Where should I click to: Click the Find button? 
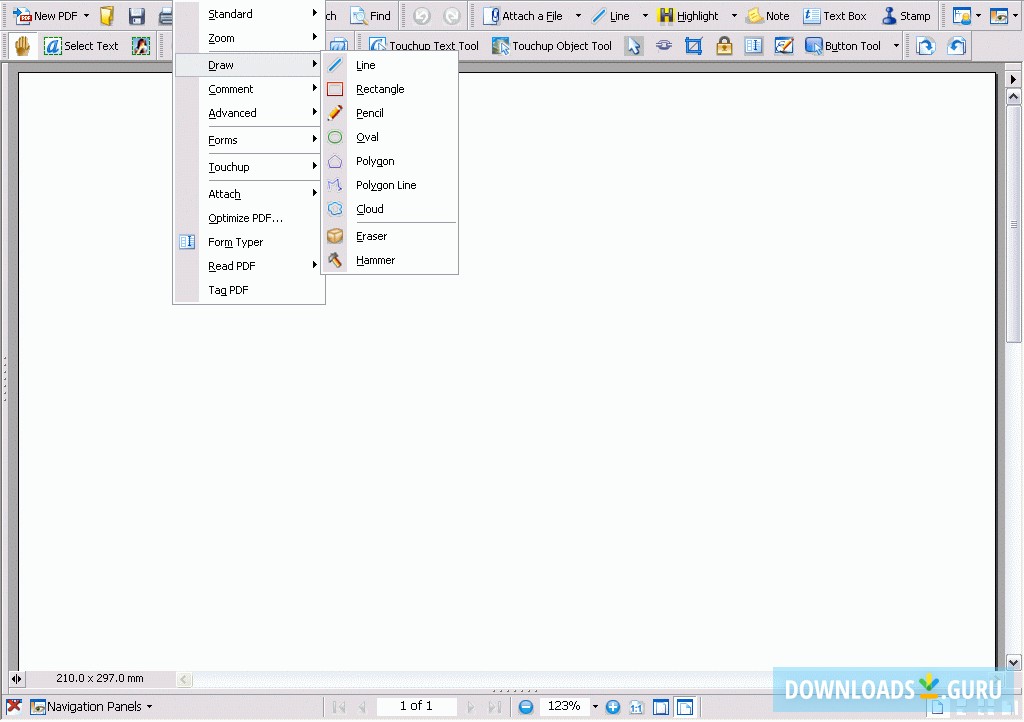click(x=370, y=16)
